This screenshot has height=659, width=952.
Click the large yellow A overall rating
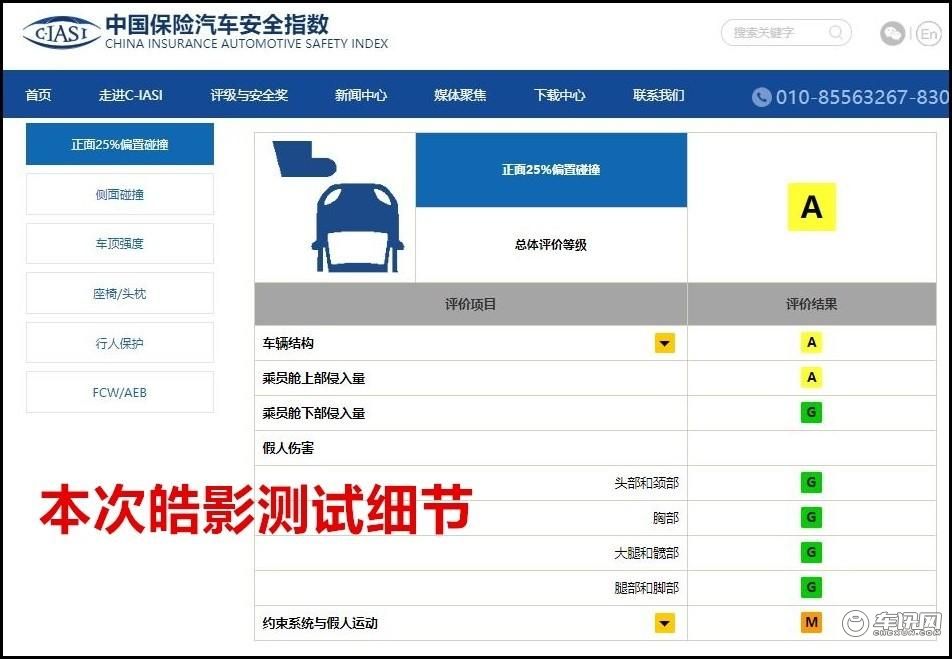coord(811,207)
